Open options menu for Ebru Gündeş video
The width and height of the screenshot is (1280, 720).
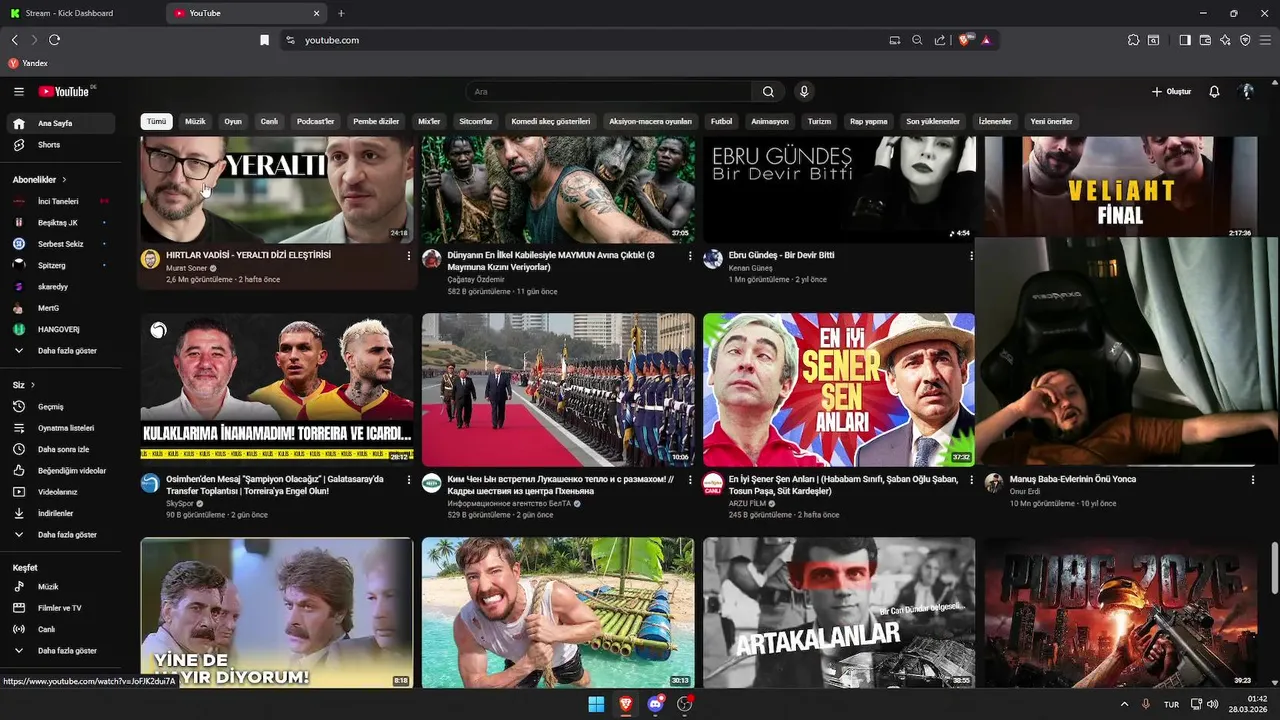[x=970, y=256]
